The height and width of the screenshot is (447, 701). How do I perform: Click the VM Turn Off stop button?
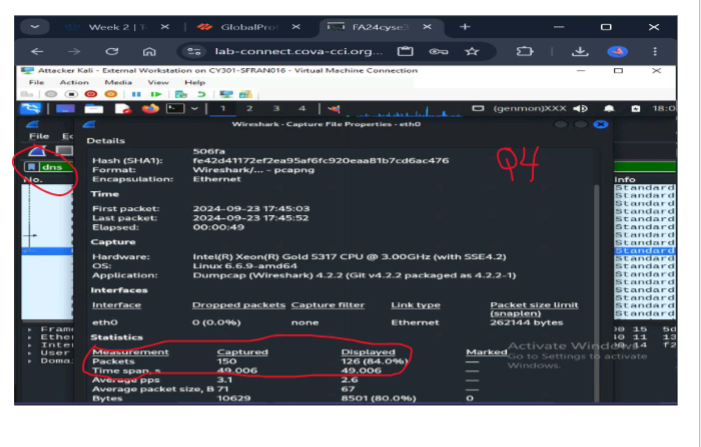(71, 94)
